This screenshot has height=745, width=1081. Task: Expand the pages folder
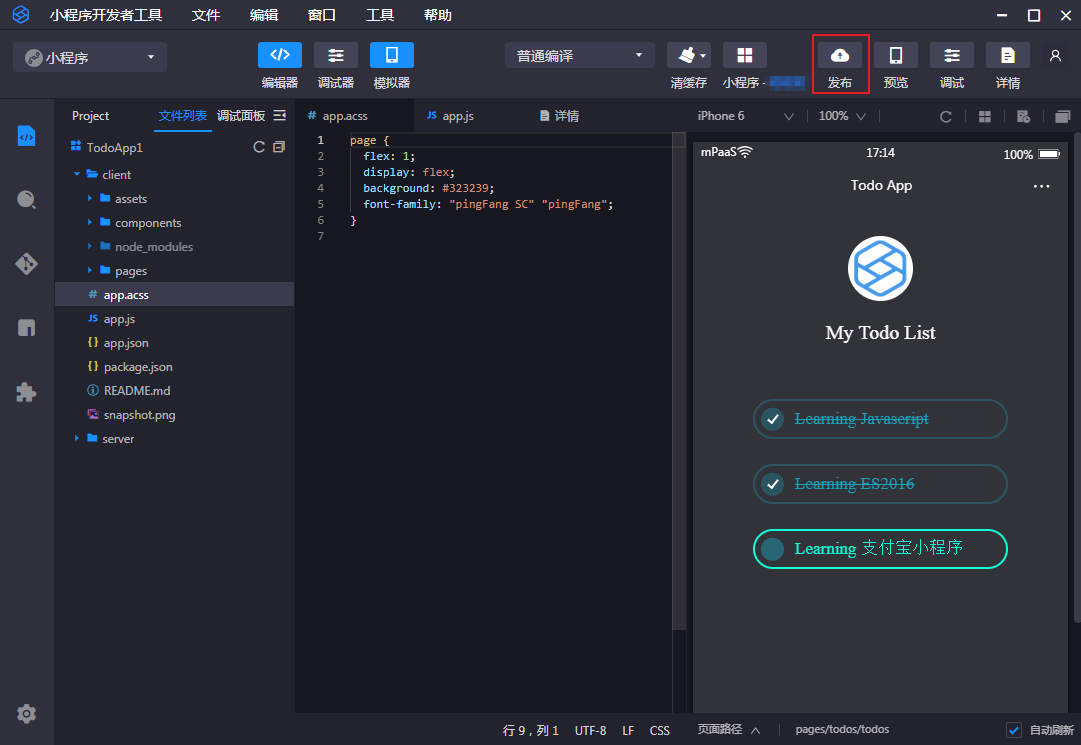coord(90,271)
